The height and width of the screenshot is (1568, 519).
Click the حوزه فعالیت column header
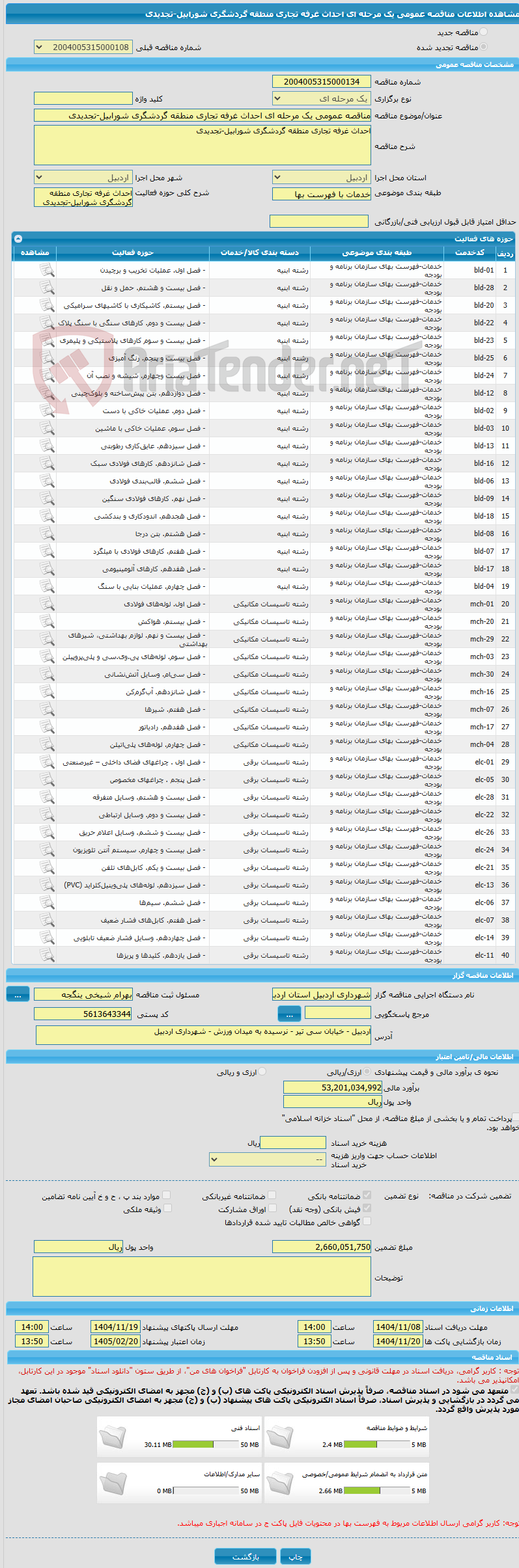[x=133, y=252]
